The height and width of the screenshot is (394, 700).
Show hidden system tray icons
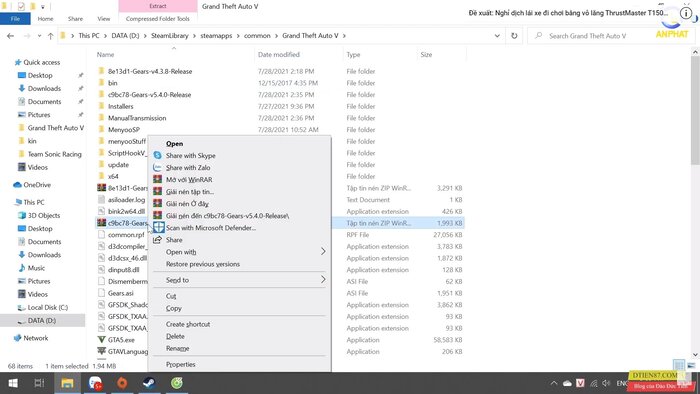click(554, 383)
